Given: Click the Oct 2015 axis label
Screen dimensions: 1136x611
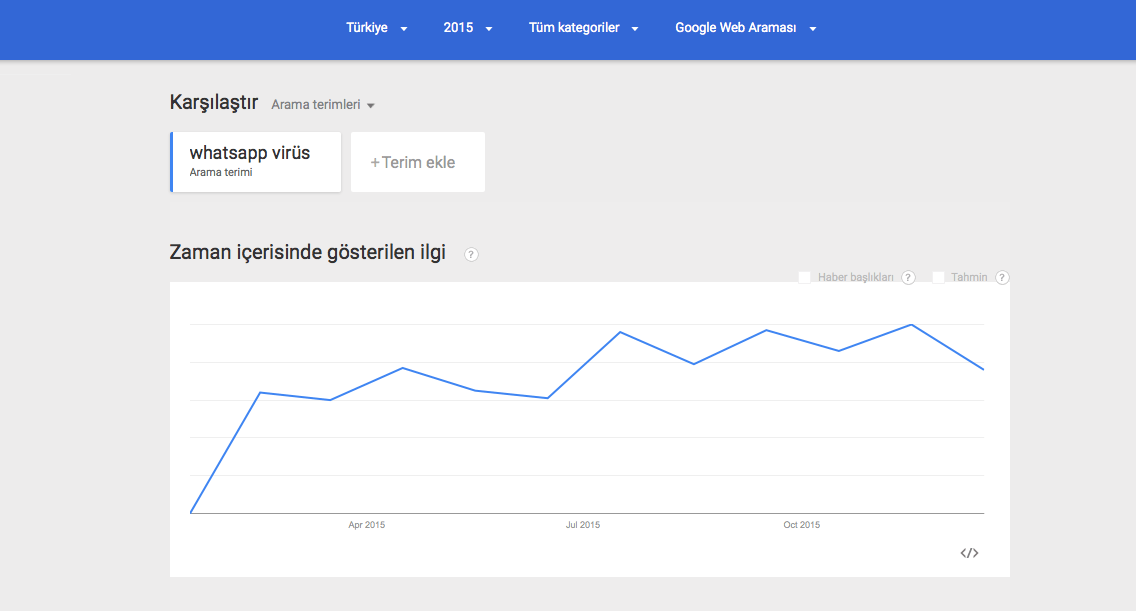Looking at the screenshot, I should pyautogui.click(x=801, y=525).
